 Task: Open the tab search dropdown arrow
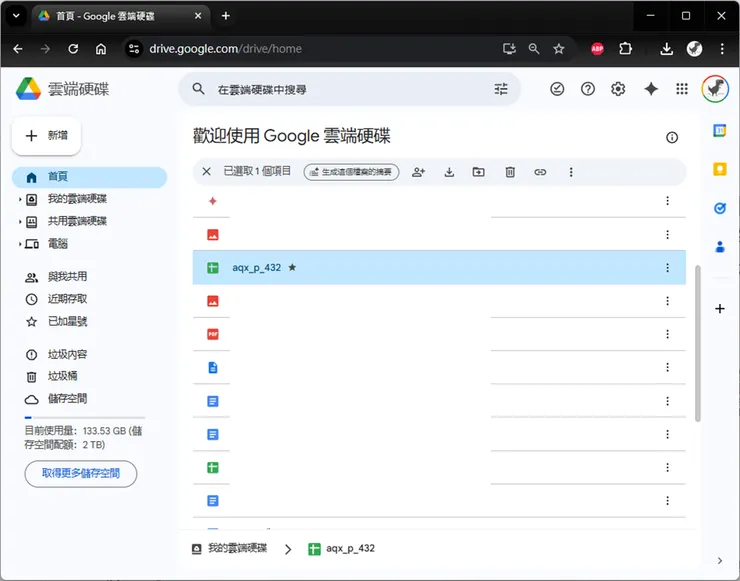point(16,16)
